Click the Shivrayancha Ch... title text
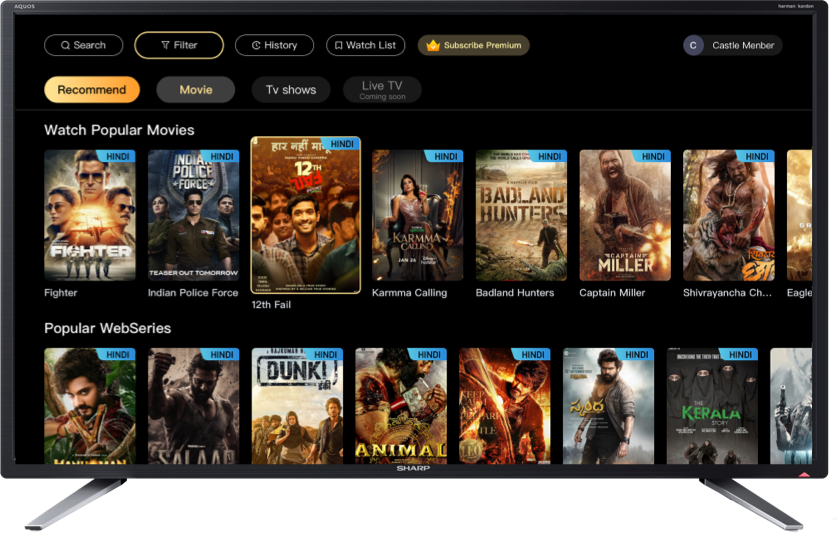The width and height of the screenshot is (840, 534). click(x=727, y=293)
